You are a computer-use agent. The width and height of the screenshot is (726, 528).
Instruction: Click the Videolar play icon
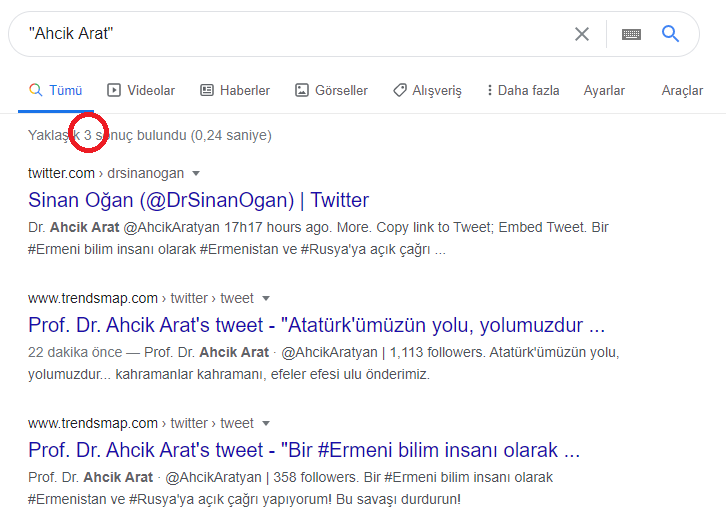point(114,90)
